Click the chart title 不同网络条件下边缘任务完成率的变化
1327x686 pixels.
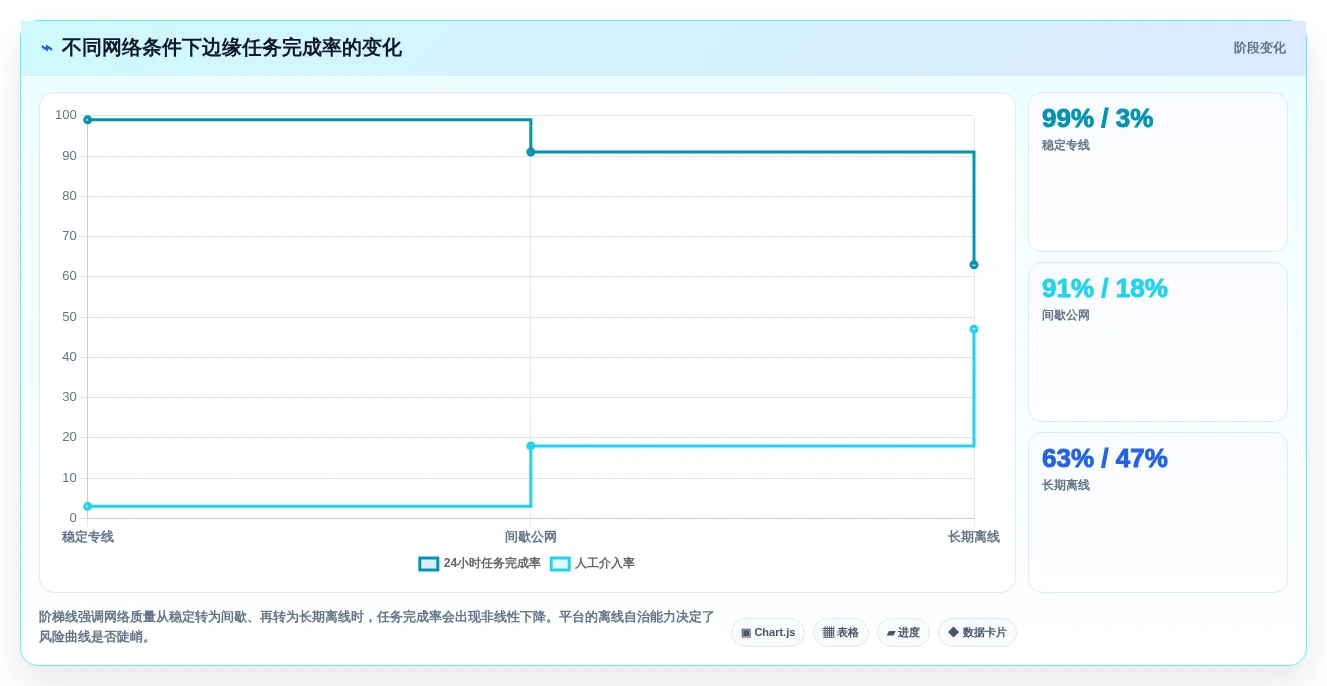tap(231, 48)
